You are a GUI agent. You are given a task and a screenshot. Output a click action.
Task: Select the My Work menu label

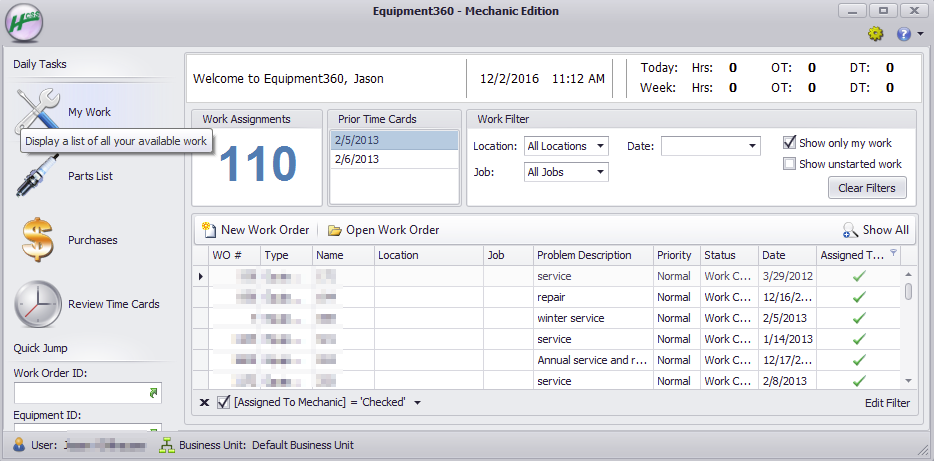(89, 112)
